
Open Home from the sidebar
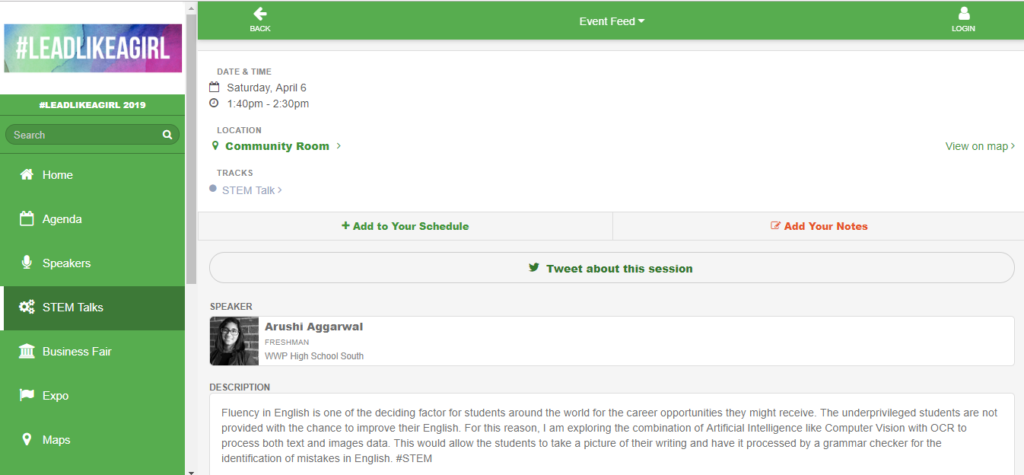click(93, 175)
